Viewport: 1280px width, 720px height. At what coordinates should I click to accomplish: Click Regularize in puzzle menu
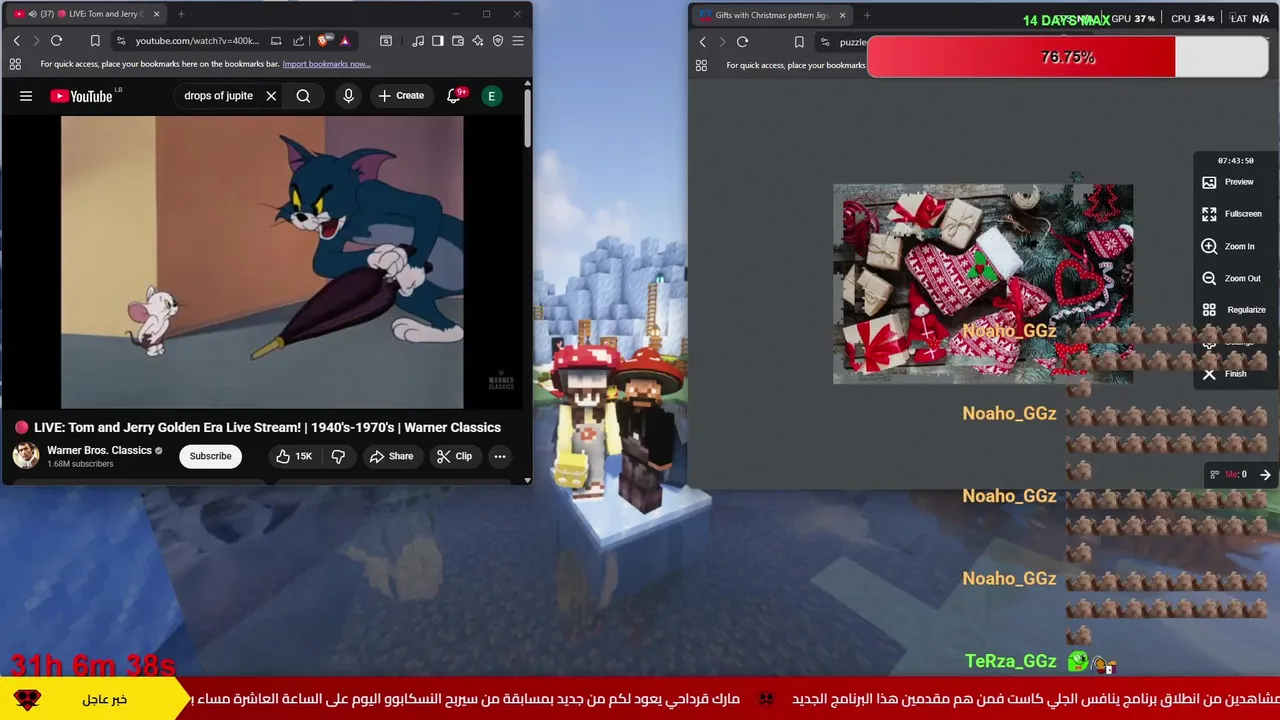coord(1234,310)
